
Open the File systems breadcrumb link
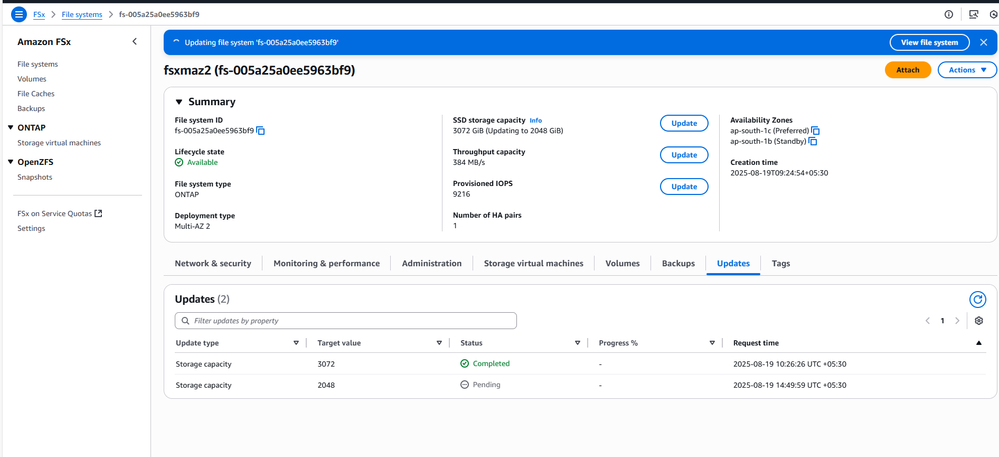click(82, 15)
